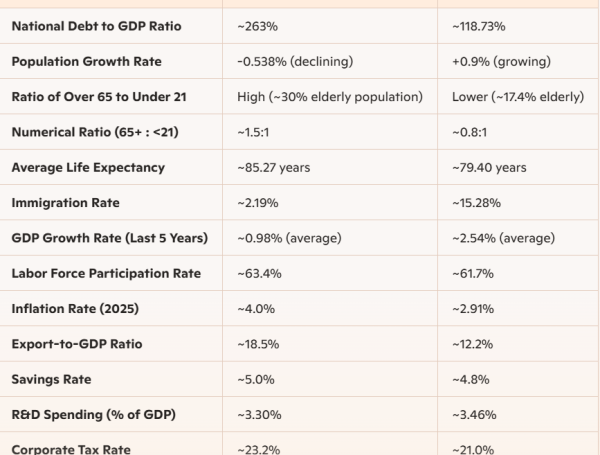Click the Immigration Rate row label
The width and height of the screenshot is (600, 455).
click(65, 202)
